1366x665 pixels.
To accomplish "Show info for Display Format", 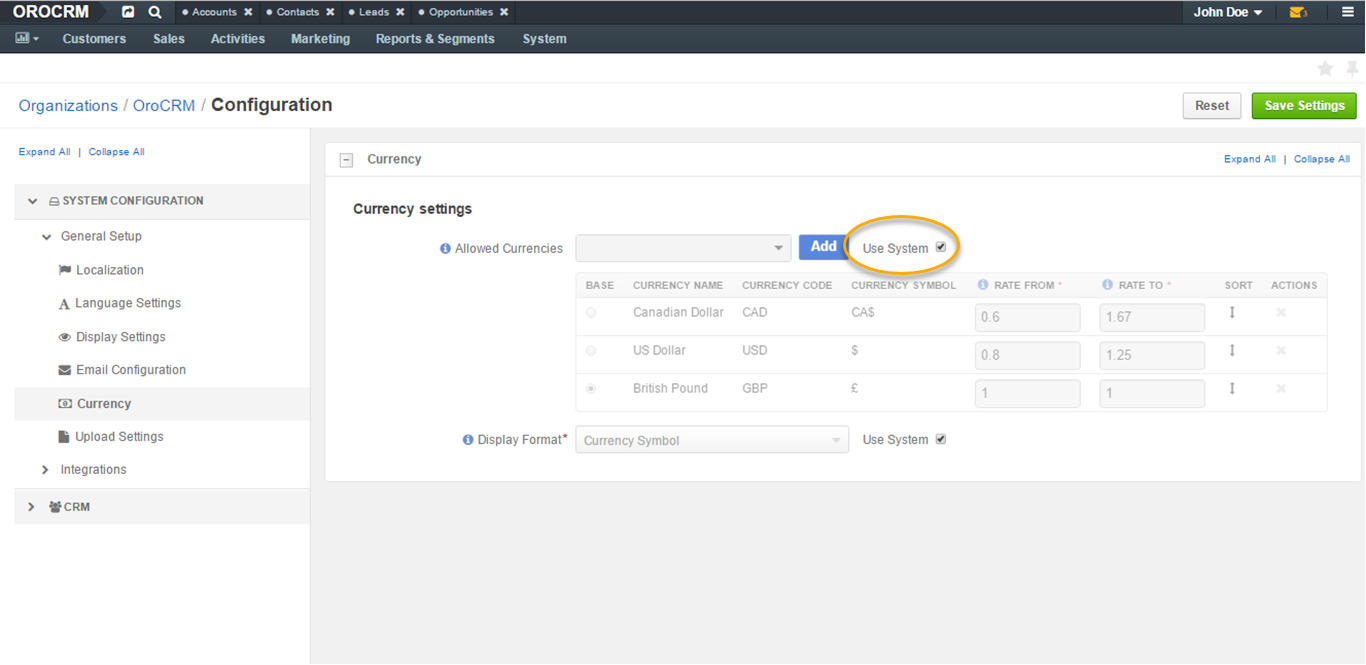I will (x=468, y=440).
